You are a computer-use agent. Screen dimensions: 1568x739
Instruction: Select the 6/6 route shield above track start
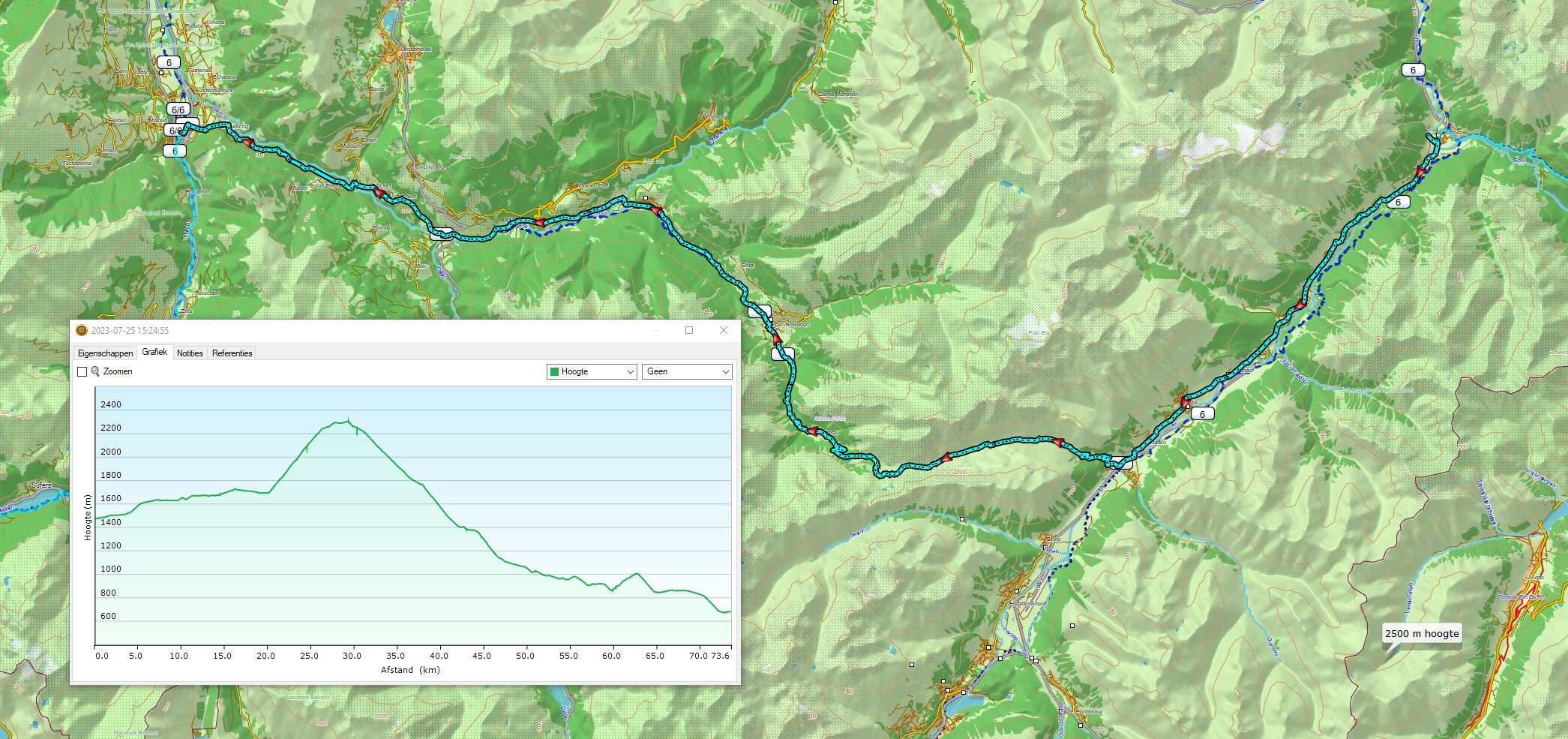178,110
